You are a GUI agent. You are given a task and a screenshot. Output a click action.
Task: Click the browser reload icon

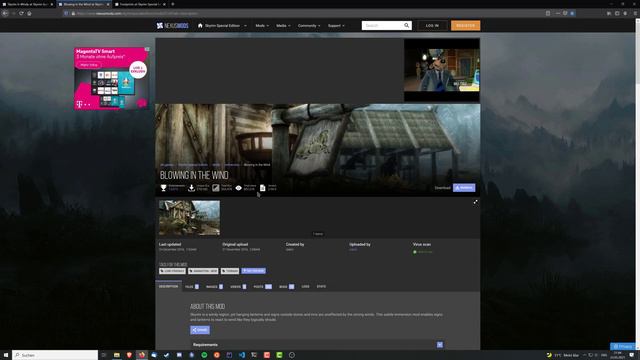pos(21,13)
